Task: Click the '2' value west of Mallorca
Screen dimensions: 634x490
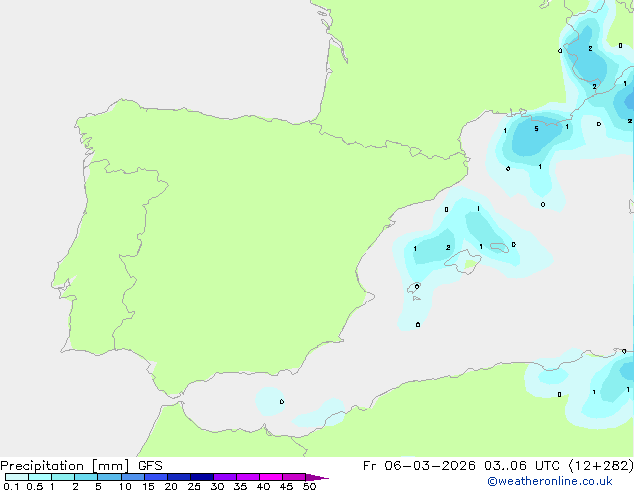Action: tap(448, 247)
